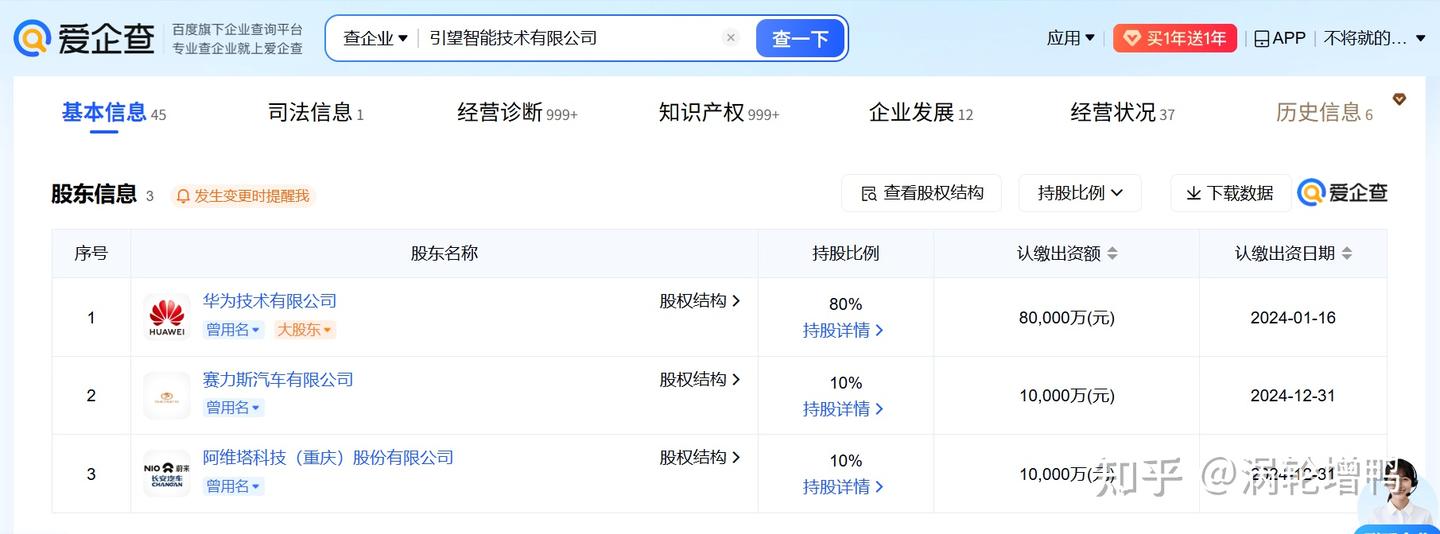Open the APP download link

[x=1280, y=38]
